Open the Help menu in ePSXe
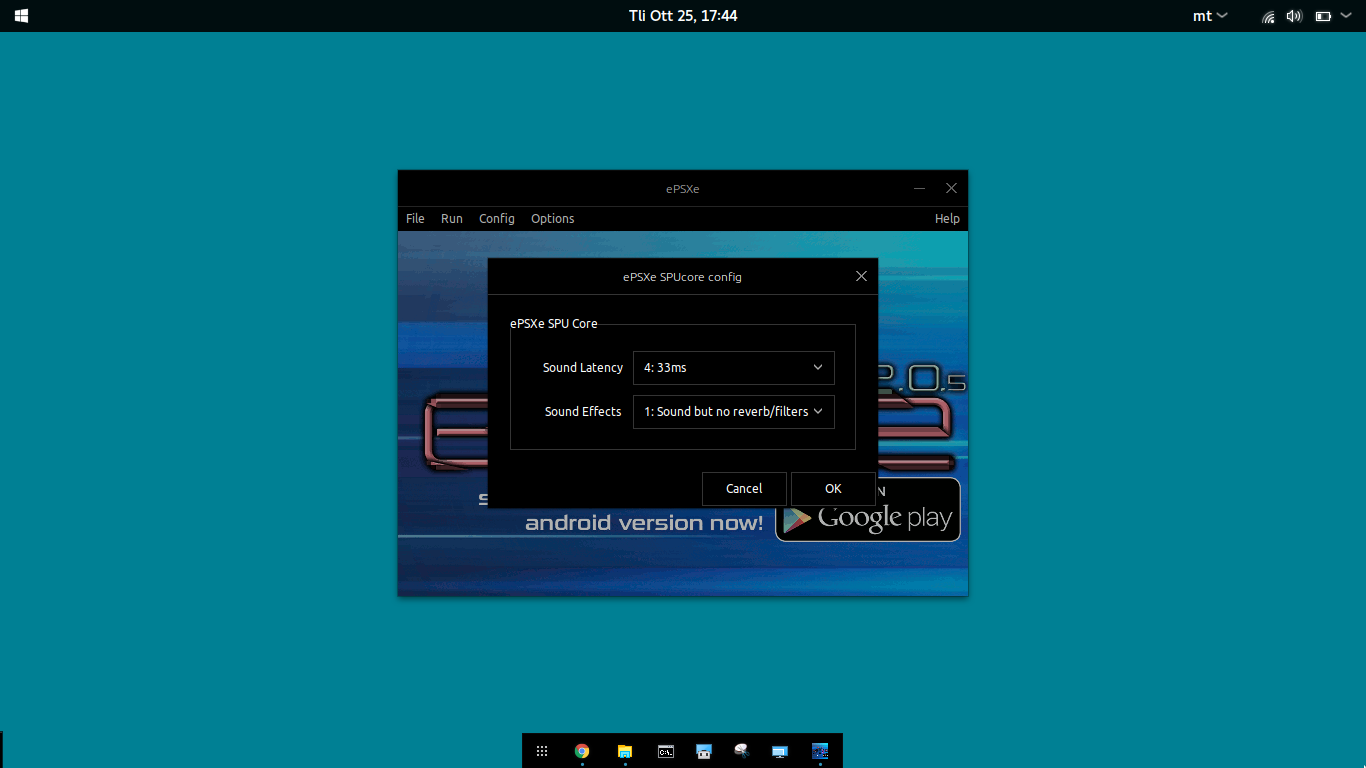This screenshot has height=768, width=1366. point(947,219)
